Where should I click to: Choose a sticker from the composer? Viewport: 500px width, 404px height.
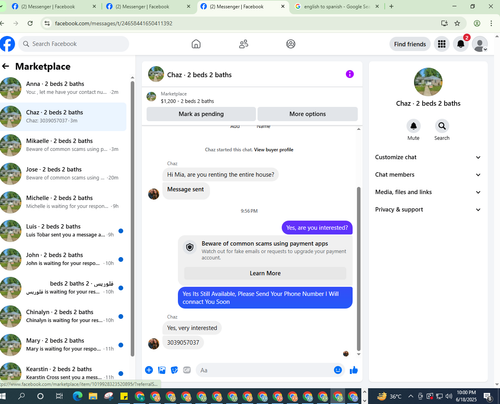(x=174, y=370)
